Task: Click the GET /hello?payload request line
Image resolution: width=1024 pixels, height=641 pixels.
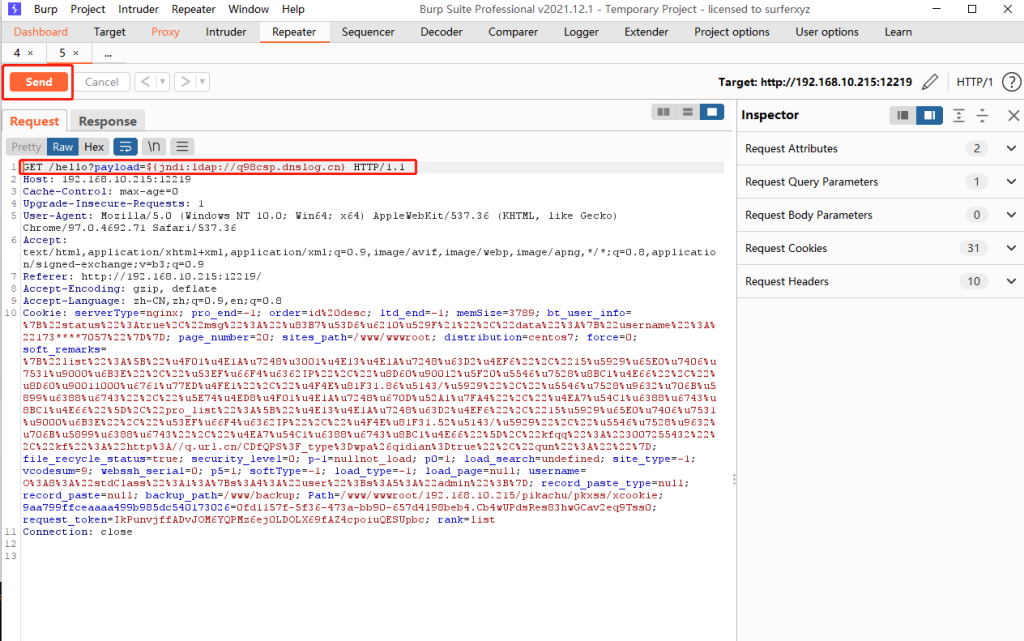Action: pos(214,167)
